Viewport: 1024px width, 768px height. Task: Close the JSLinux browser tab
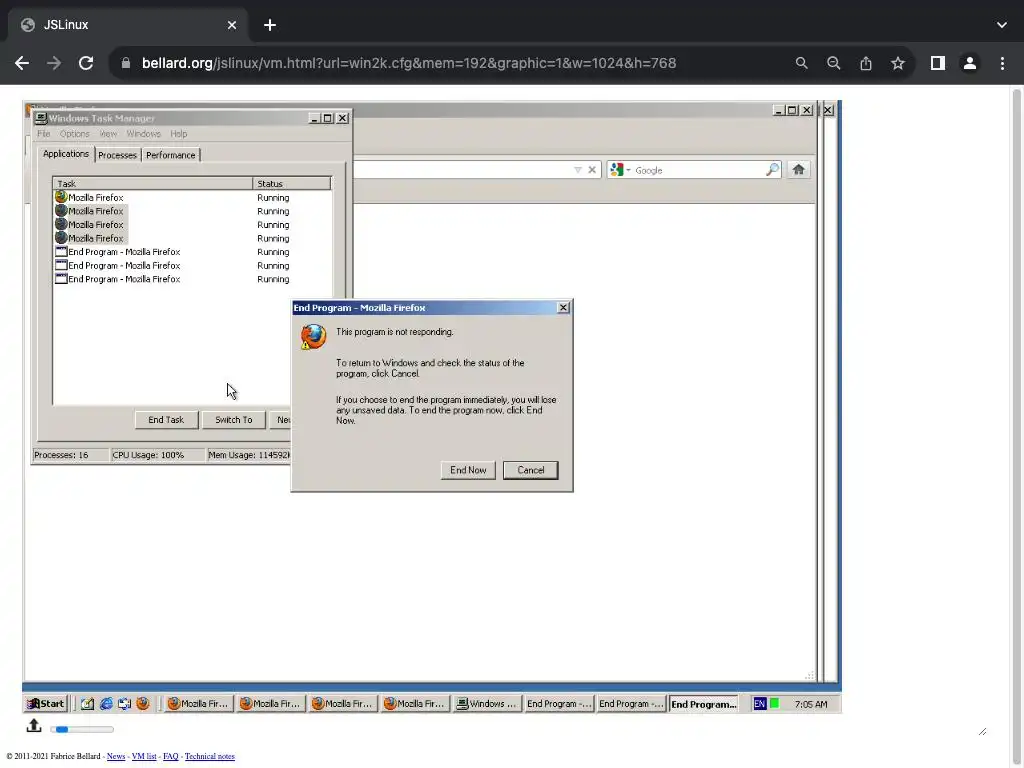pos(232,25)
